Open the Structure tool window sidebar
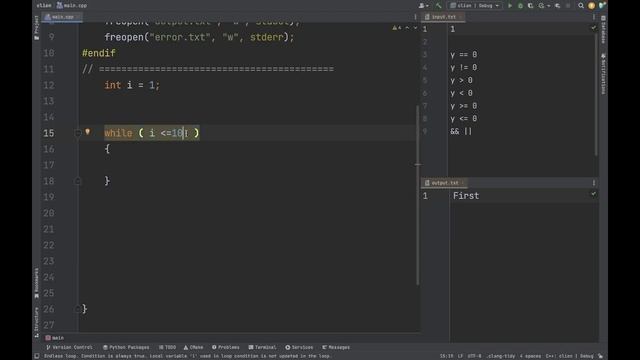The image size is (640, 360). 37,322
